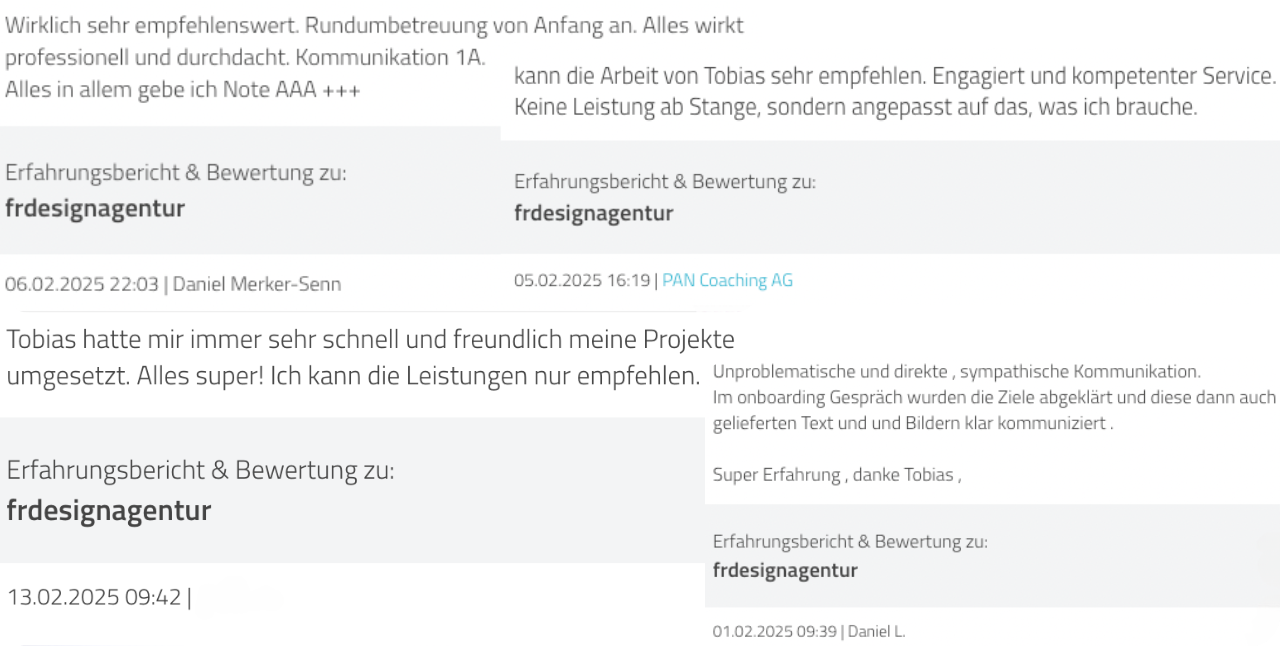Viewport: 1280px width, 646px height.
Task: Click the date 05.02.2025 16:19
Action: coord(583,281)
